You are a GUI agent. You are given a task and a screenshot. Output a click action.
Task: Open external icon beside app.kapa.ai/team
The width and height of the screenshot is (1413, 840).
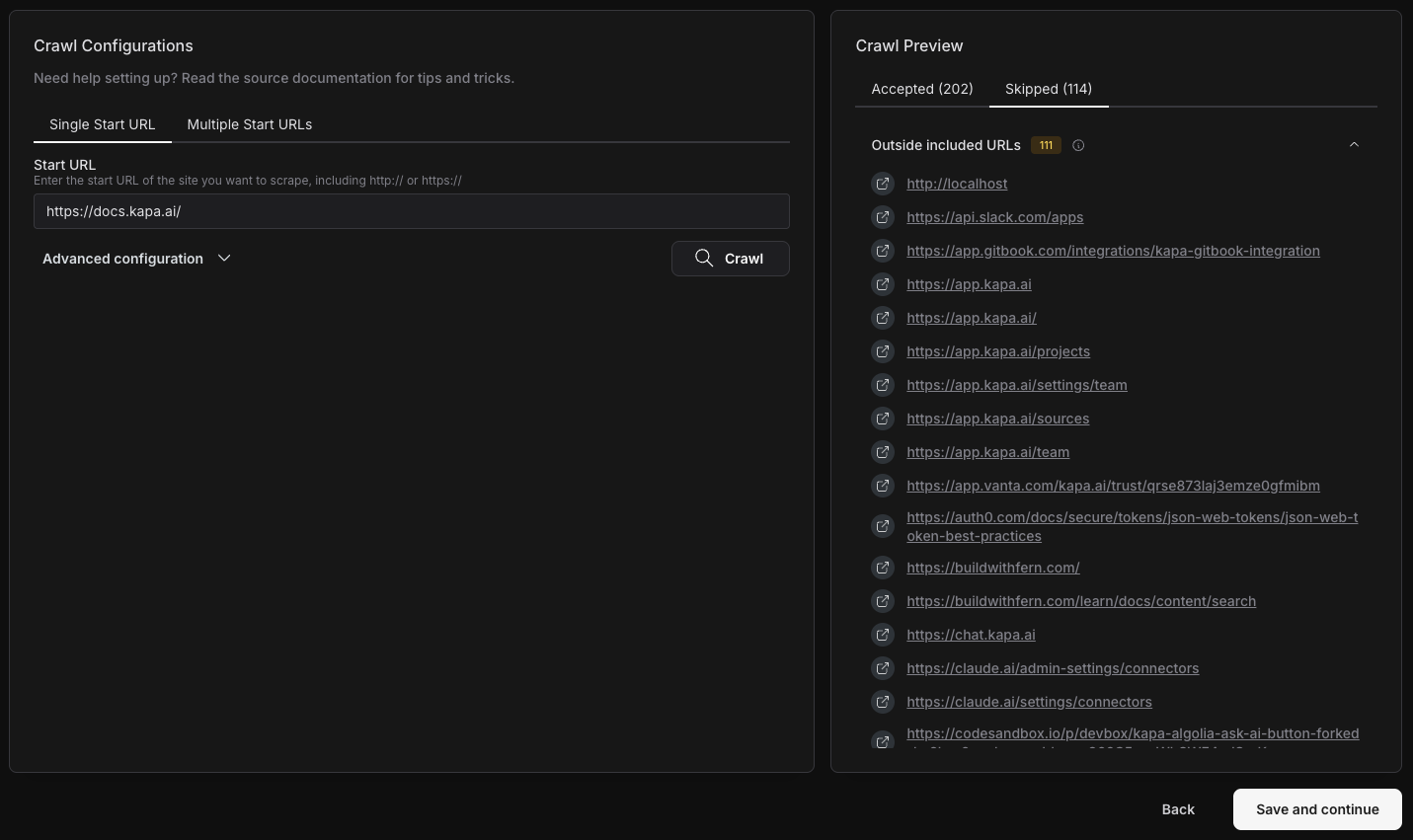point(883,452)
